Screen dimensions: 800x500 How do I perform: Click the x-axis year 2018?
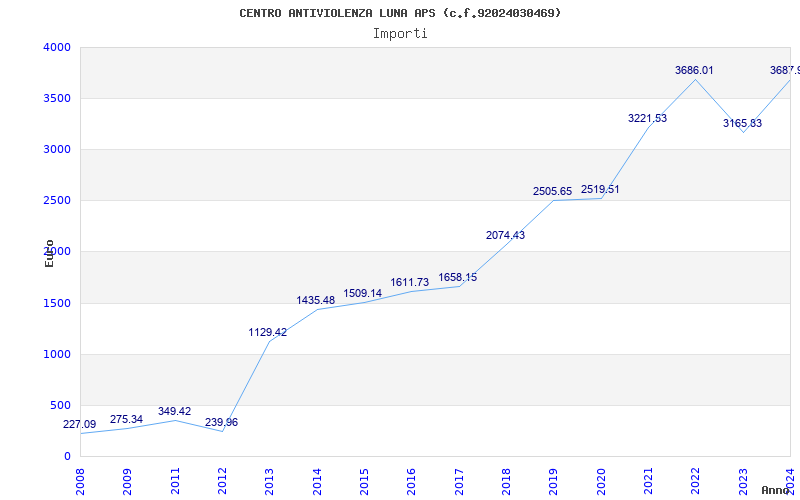point(507,482)
